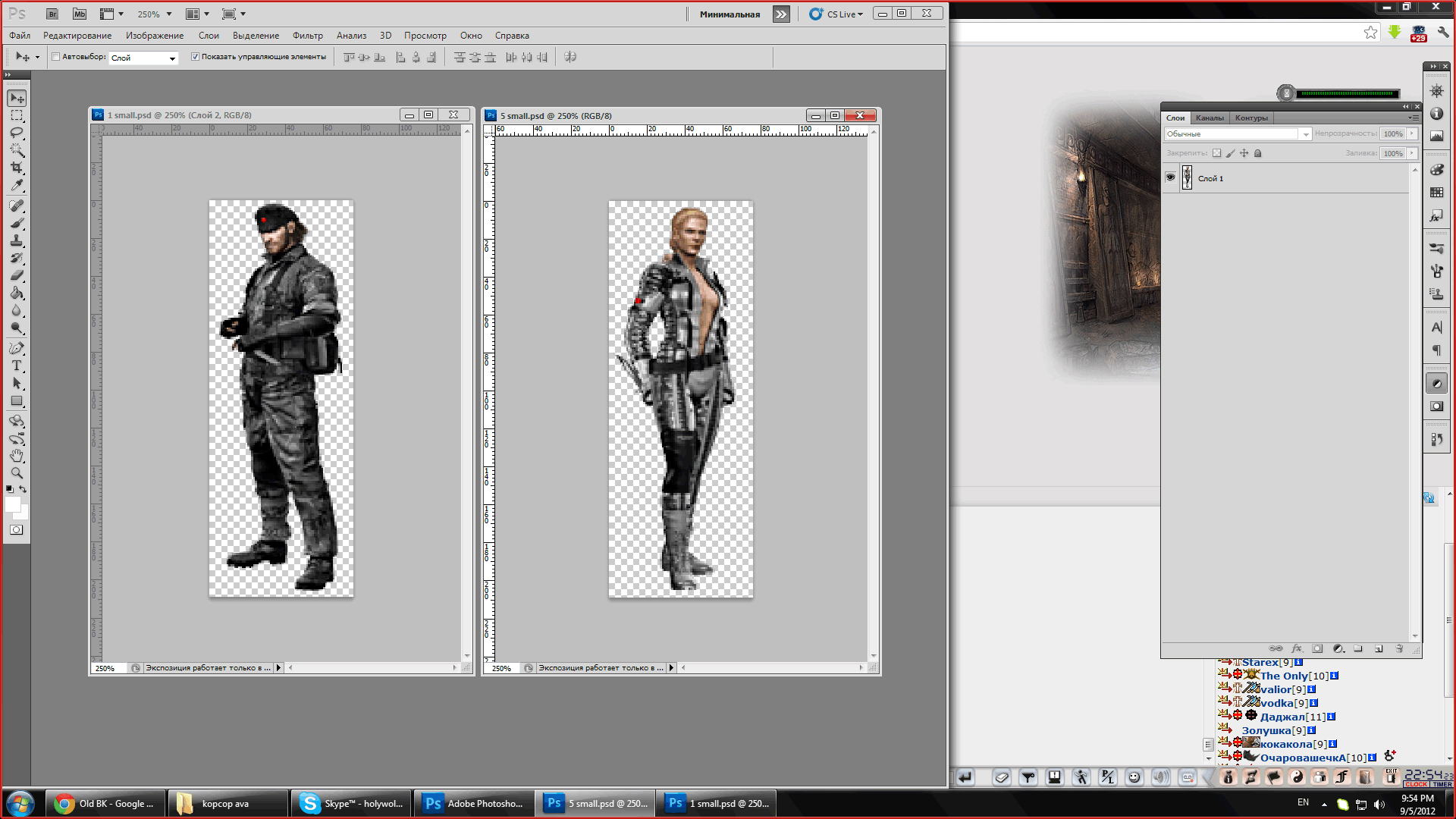Screen dimensions: 1456x819
Task: Show more workspaces with double-arrow button
Action: [781, 14]
